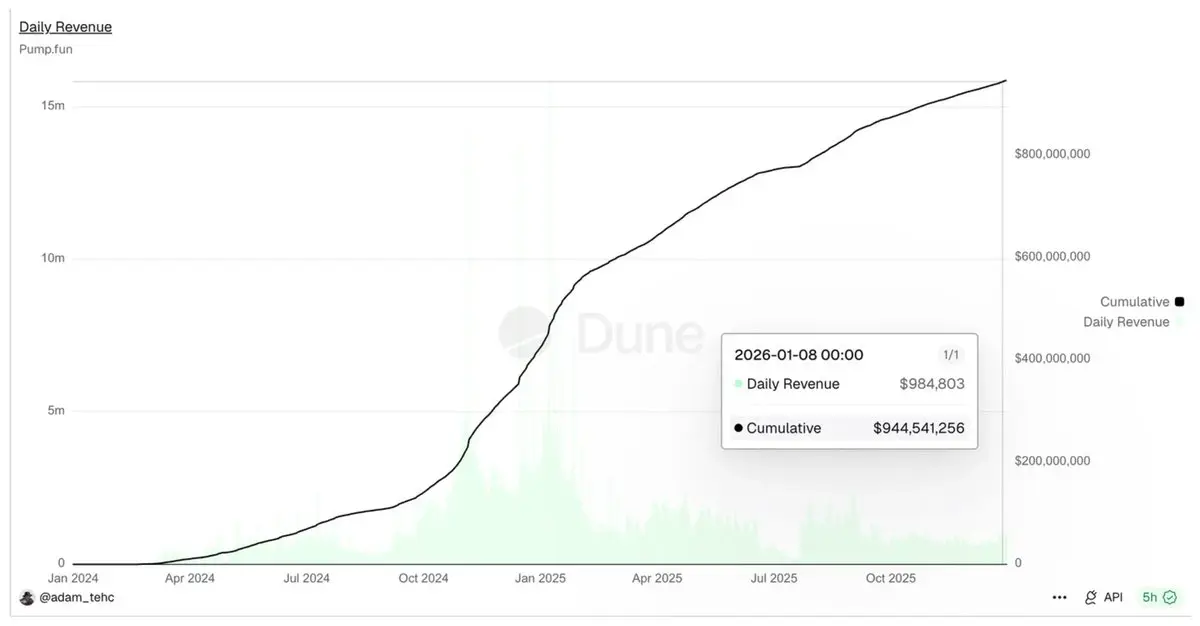Open the three-dot more options menu

pos(1059,597)
